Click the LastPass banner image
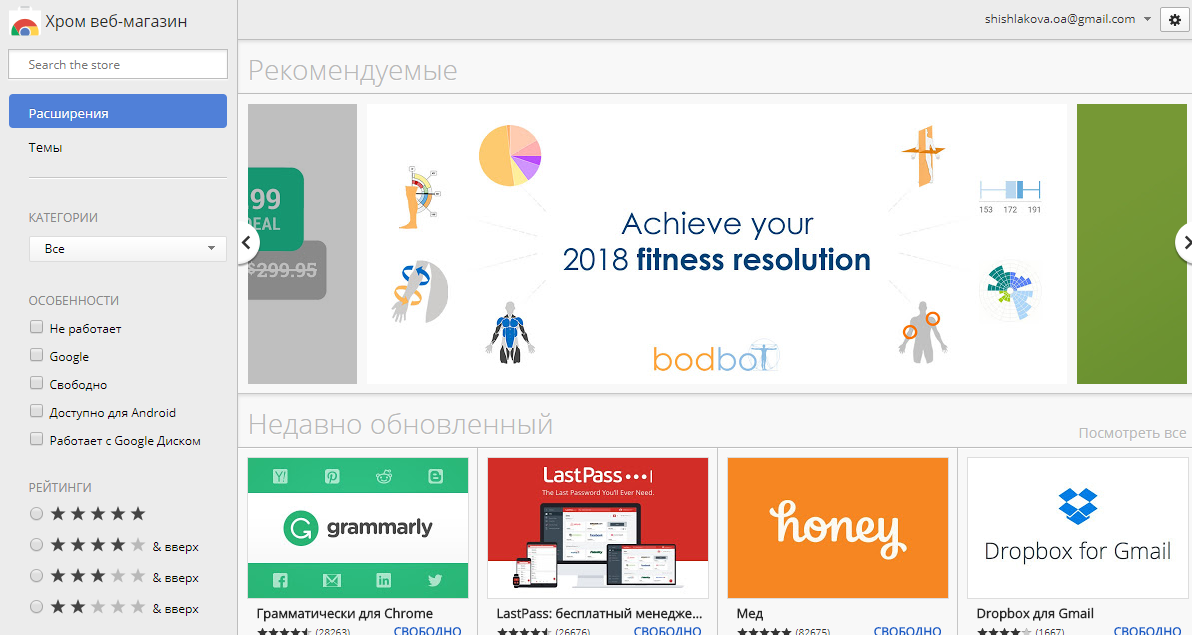 [x=597, y=527]
